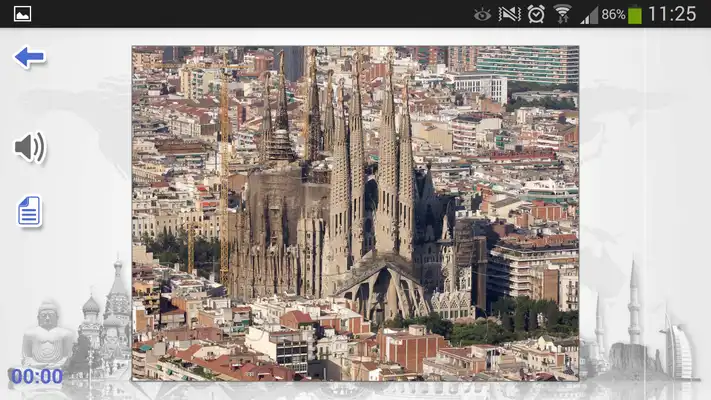Tap the picture notification icon in status bar
711x400 pixels.
[x=22, y=14]
